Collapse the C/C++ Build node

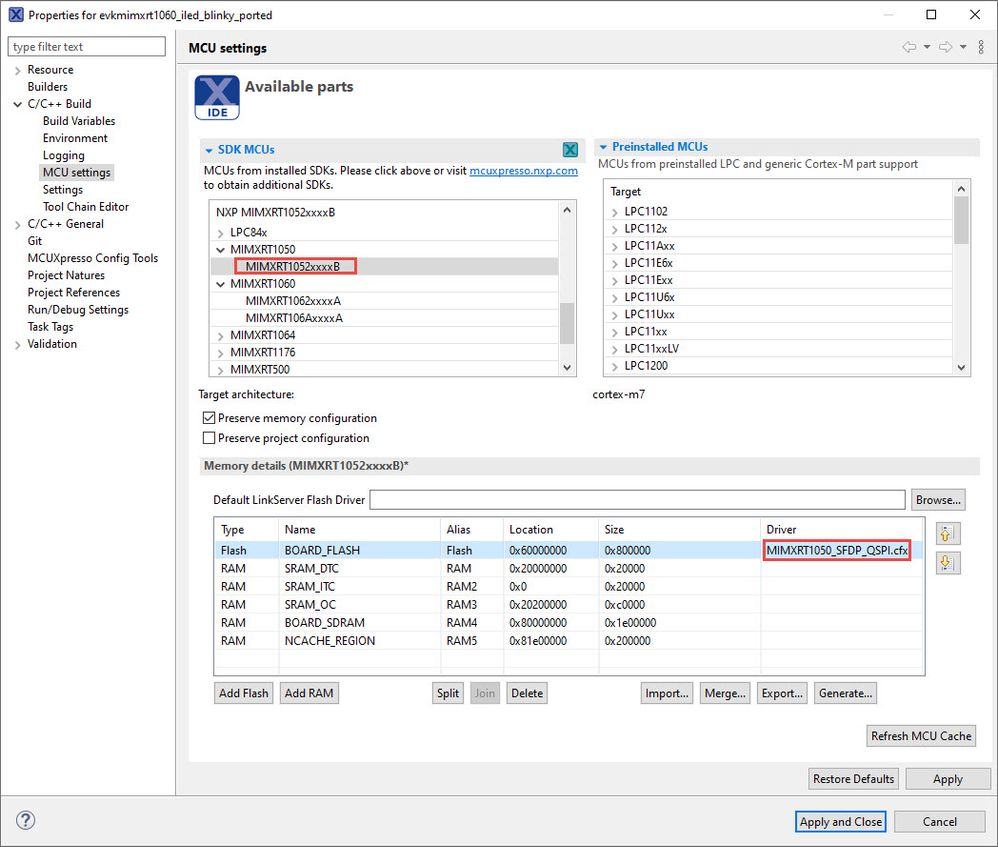click(x=17, y=104)
